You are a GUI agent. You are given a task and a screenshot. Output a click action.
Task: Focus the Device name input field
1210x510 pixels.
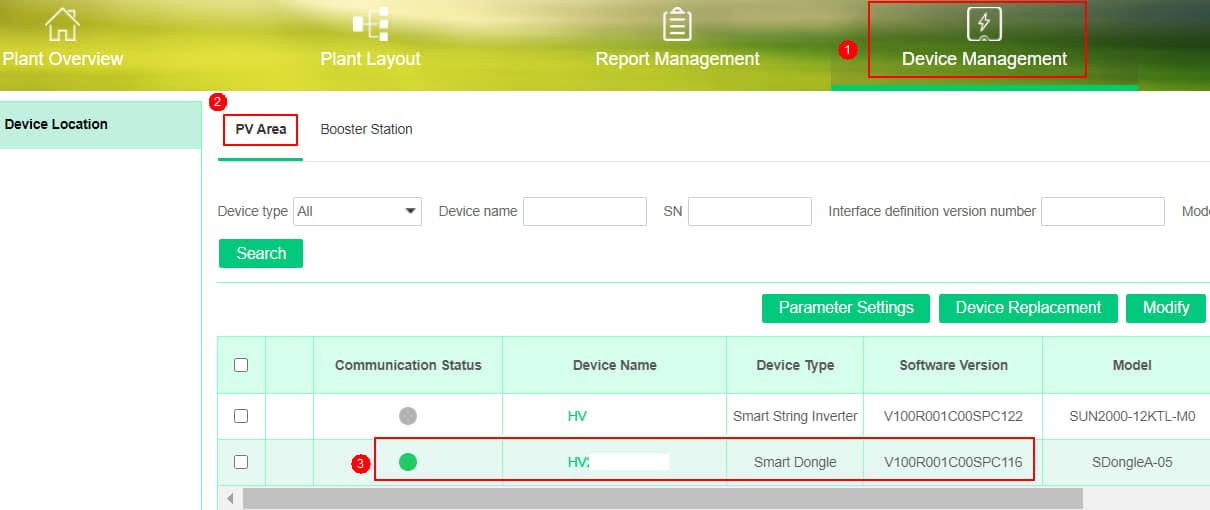click(x=585, y=211)
